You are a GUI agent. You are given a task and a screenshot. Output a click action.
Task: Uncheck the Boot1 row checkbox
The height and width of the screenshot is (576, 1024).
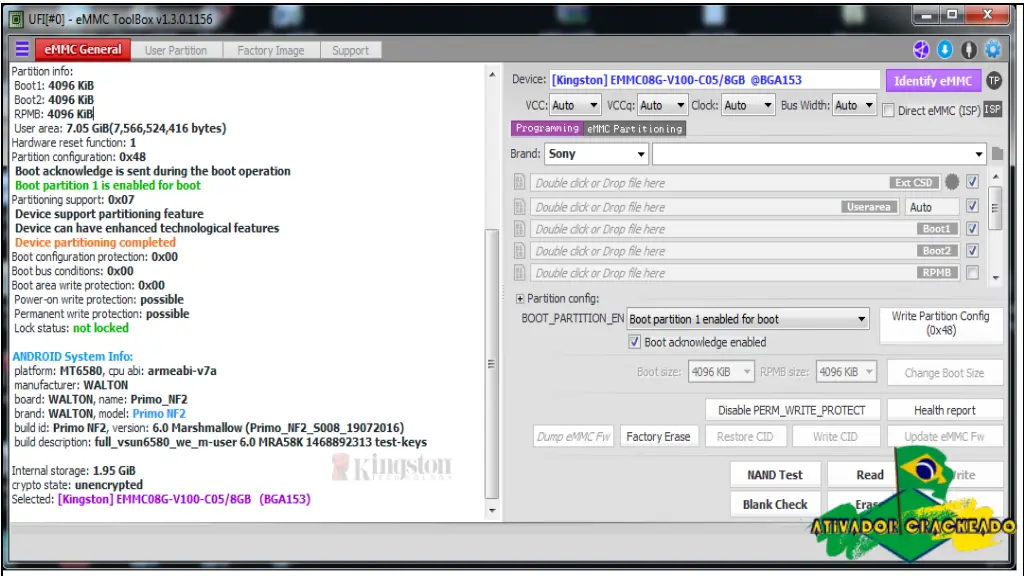972,229
